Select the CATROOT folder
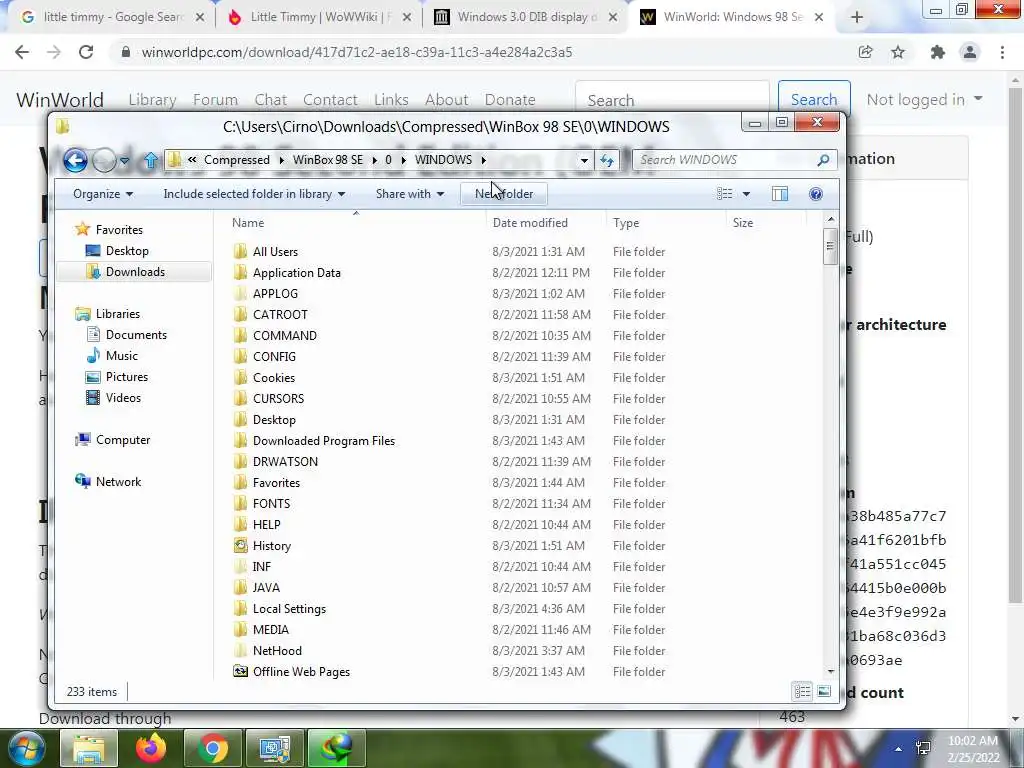1024x768 pixels. click(280, 315)
